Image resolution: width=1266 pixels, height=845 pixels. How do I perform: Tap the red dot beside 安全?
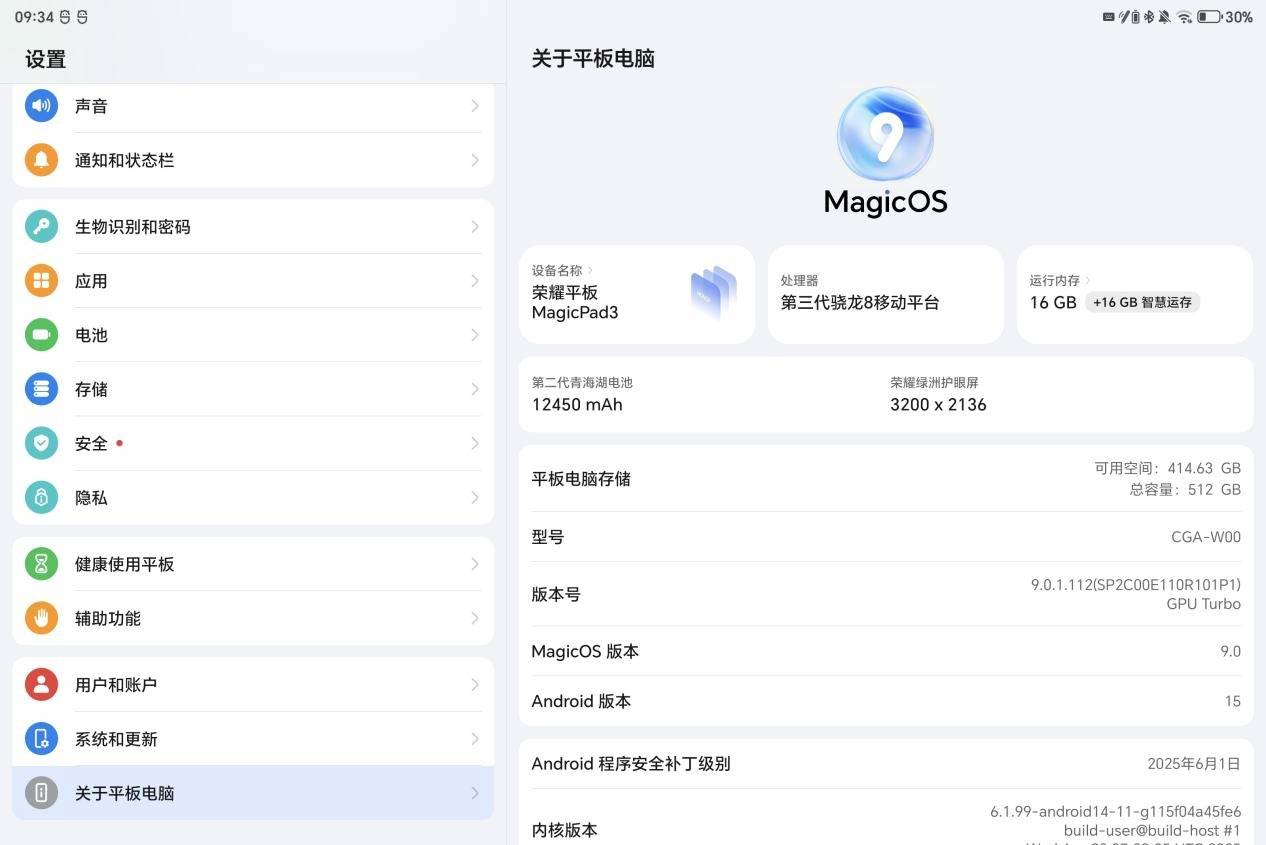pyautogui.click(x=119, y=442)
